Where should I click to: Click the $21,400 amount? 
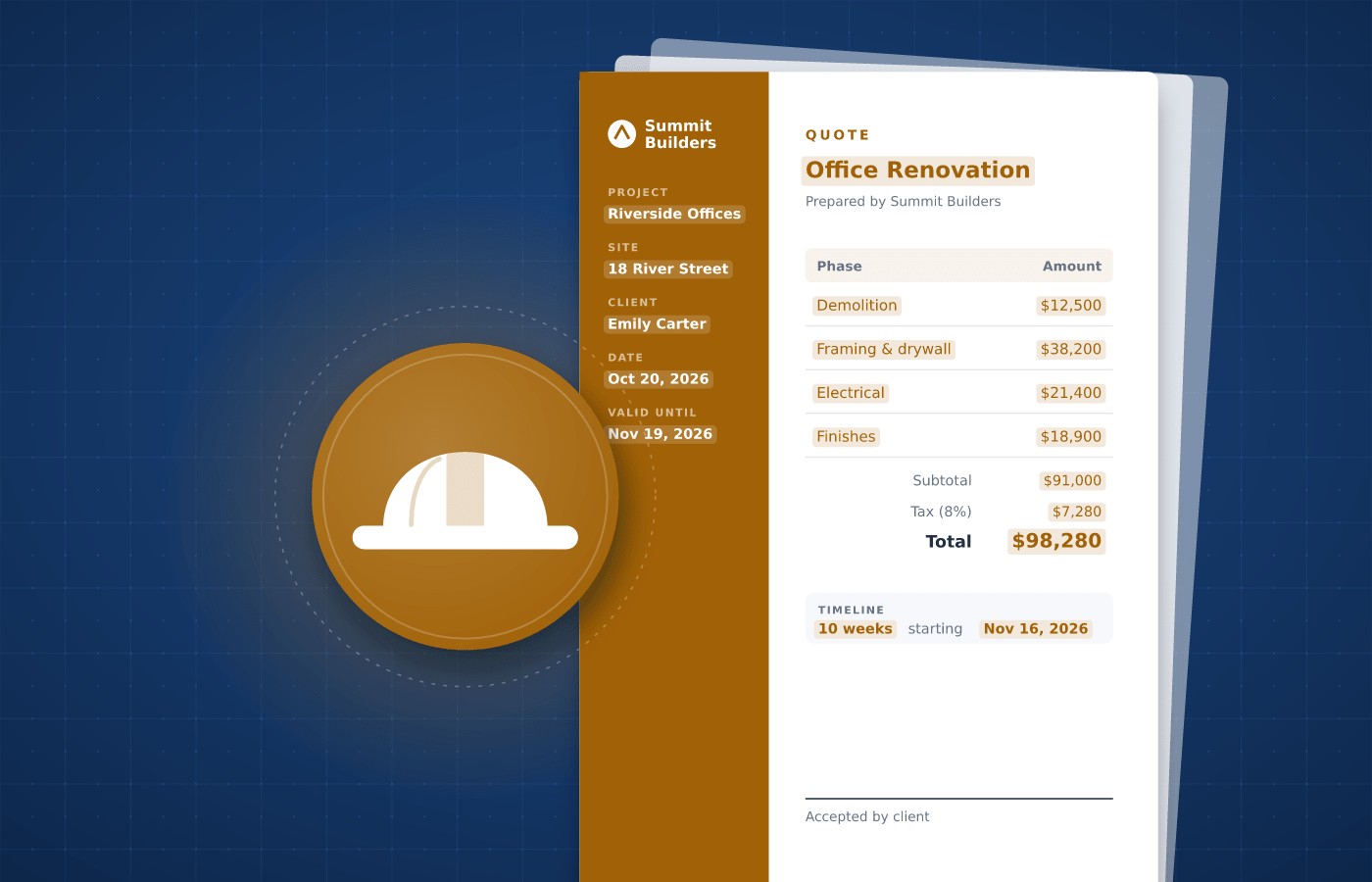click(x=1071, y=393)
